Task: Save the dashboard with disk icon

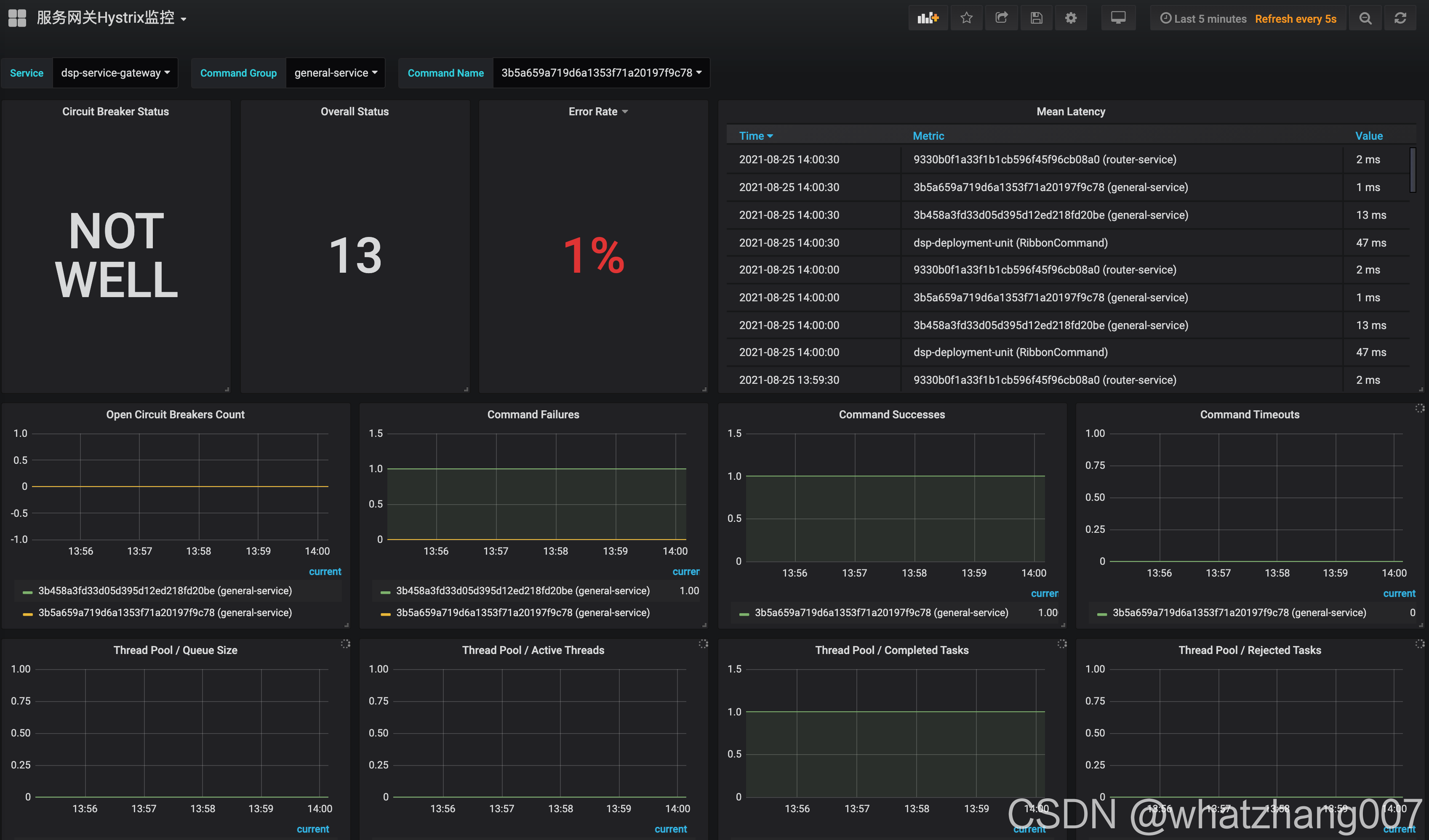Action: coord(1036,18)
